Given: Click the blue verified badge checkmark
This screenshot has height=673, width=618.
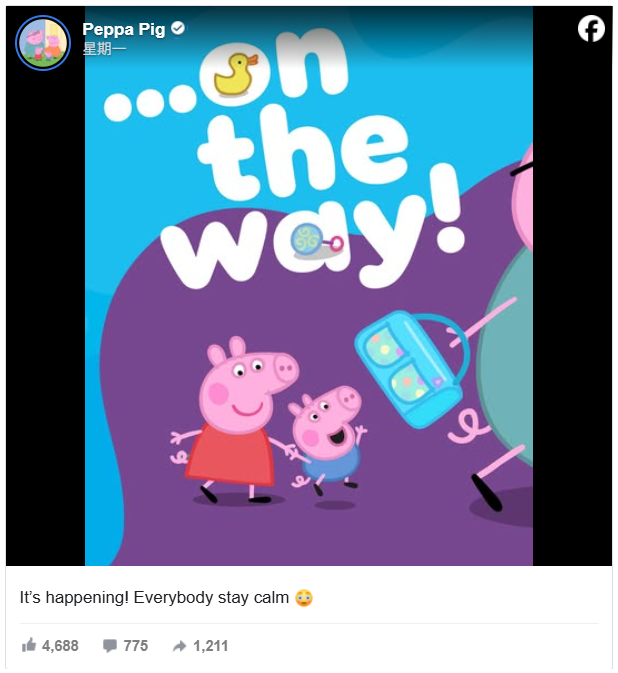Looking at the screenshot, I should point(178,28).
